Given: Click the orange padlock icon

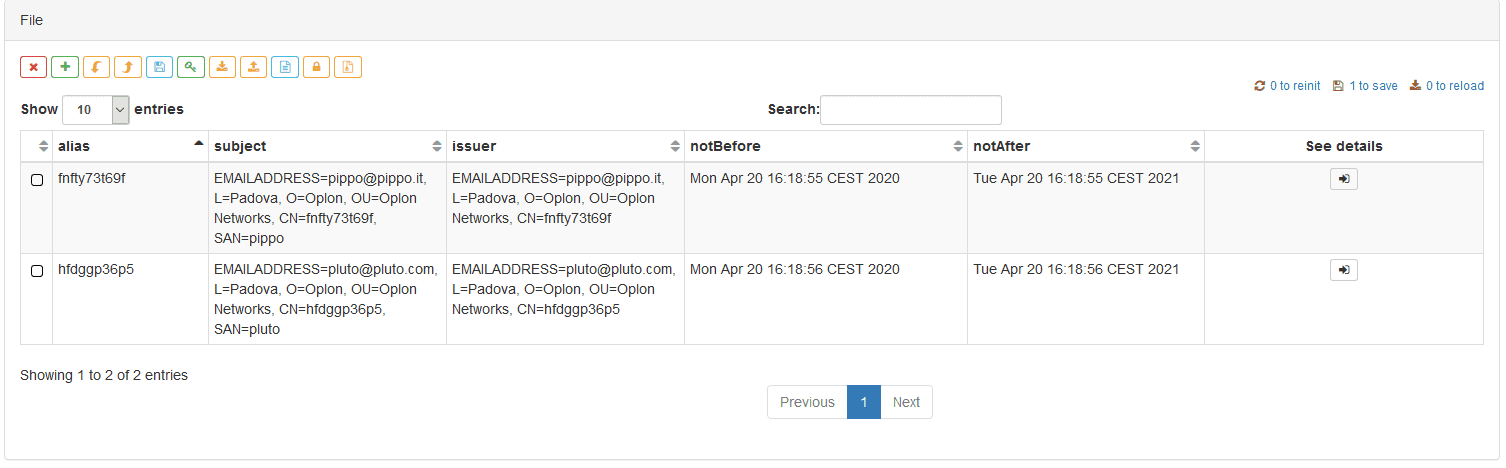Looking at the screenshot, I should coord(316,67).
